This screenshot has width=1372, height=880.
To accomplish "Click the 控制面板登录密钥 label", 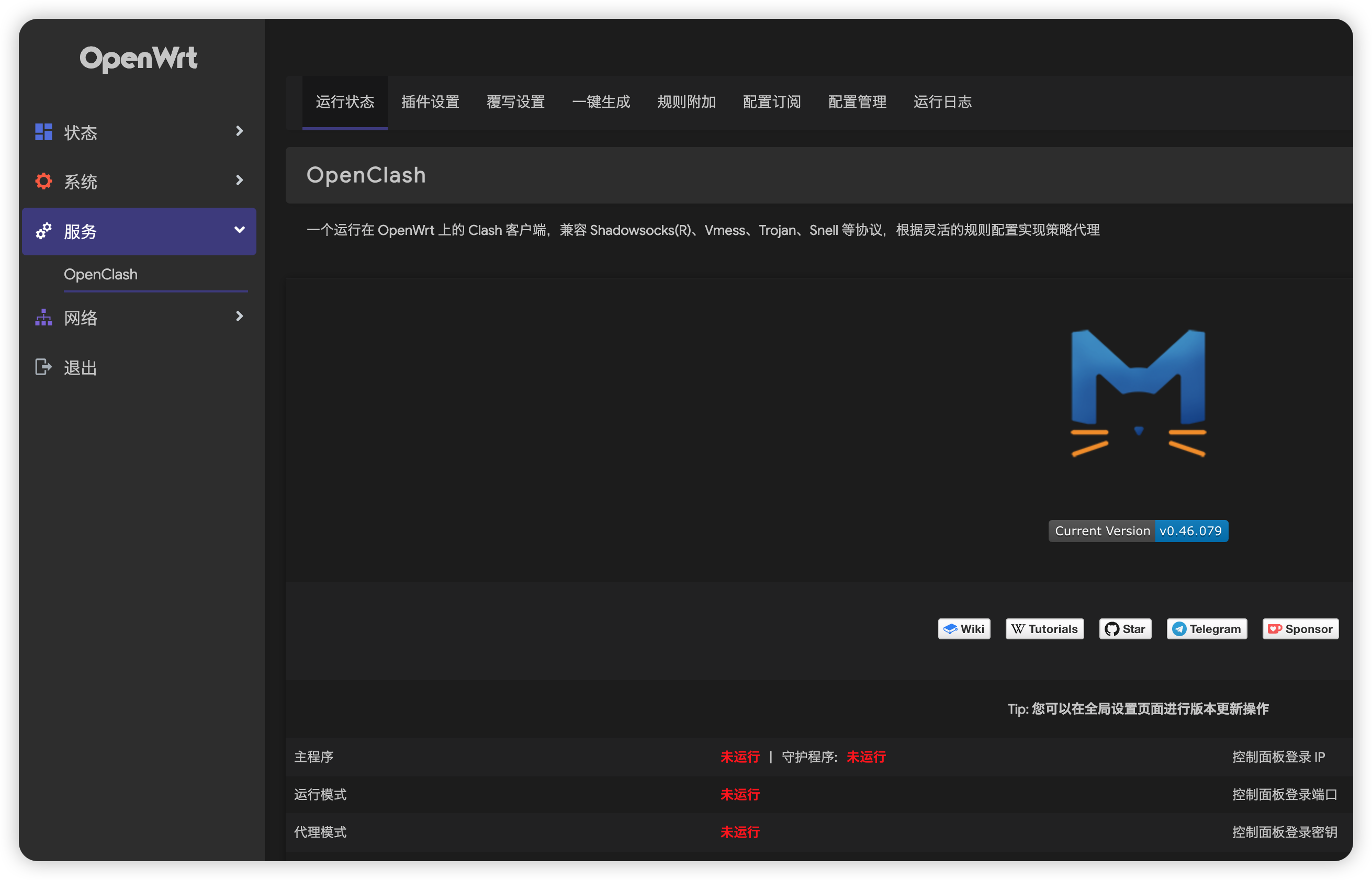I will 1284,832.
